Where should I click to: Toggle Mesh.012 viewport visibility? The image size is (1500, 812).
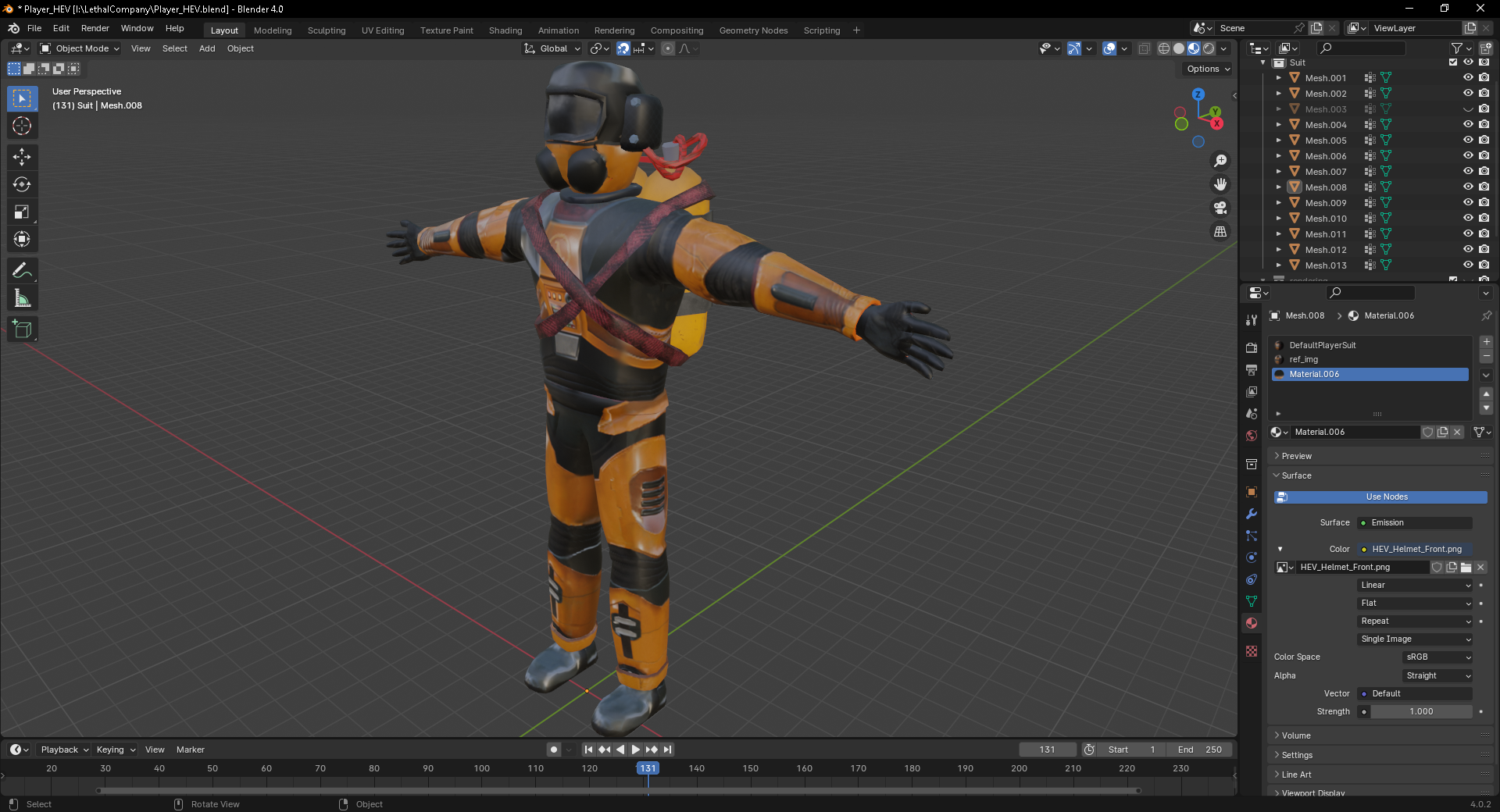click(1468, 249)
